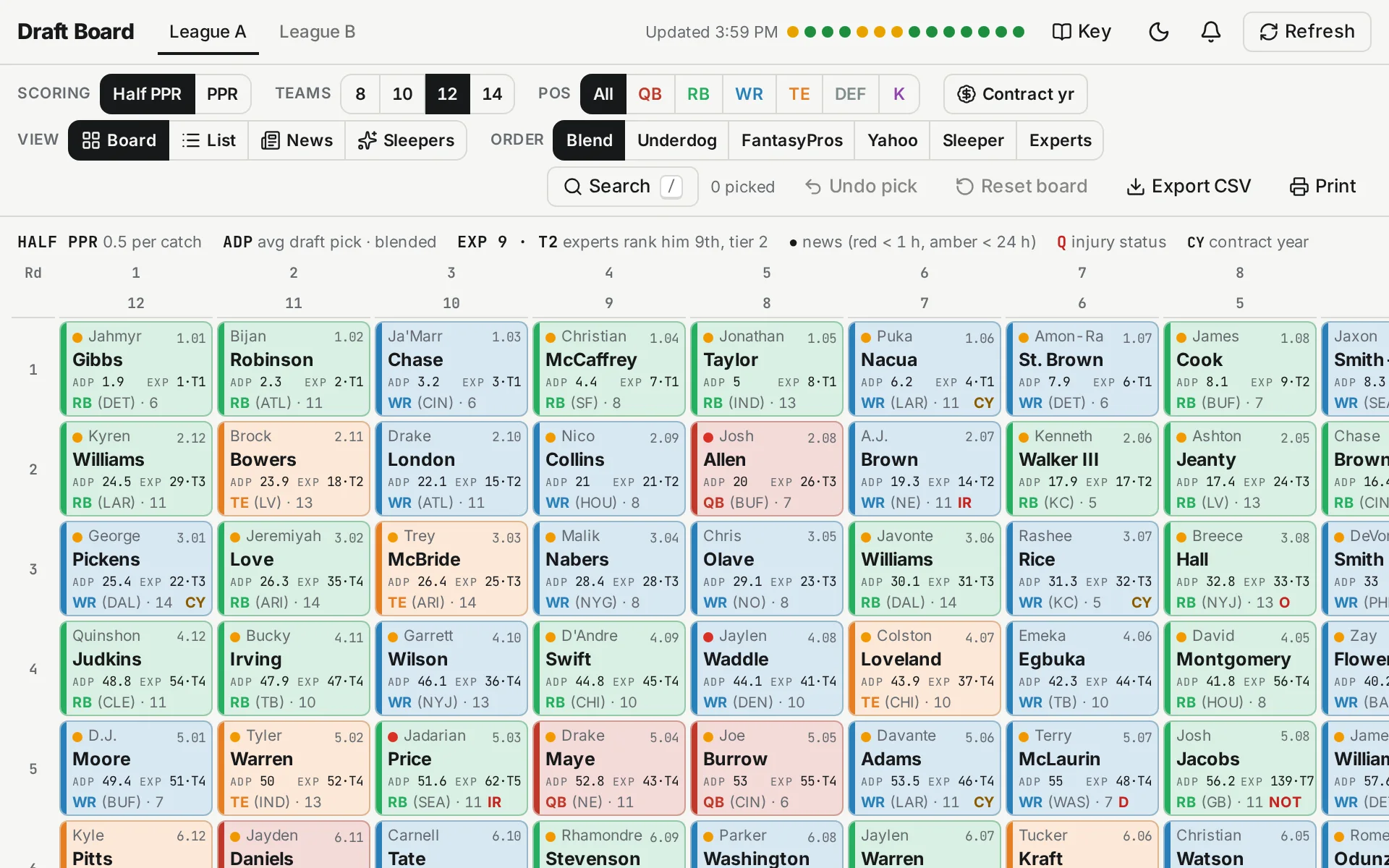Click Reset board
Screen dimensions: 1389x868
[1021, 187]
